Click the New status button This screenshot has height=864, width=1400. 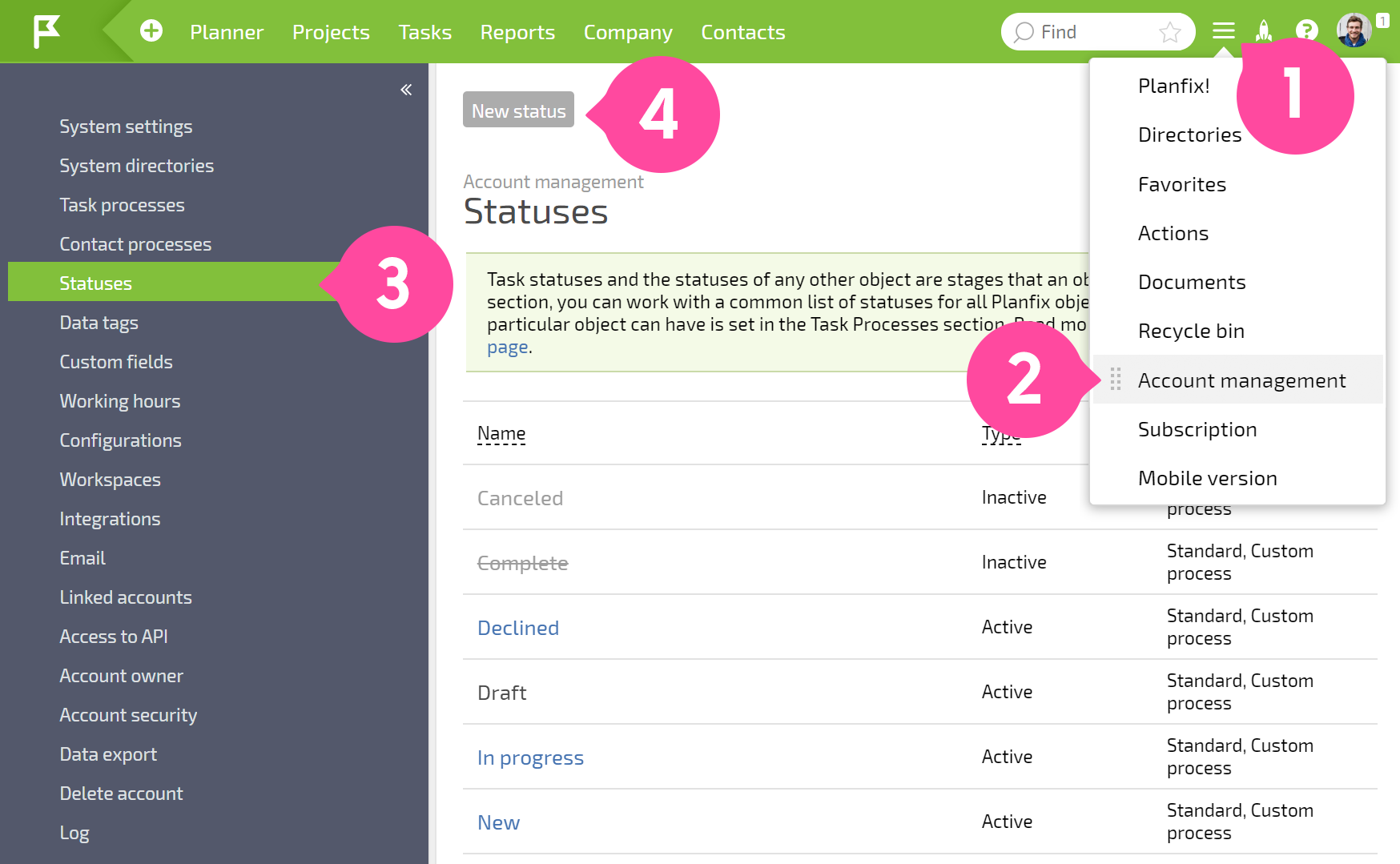point(518,110)
